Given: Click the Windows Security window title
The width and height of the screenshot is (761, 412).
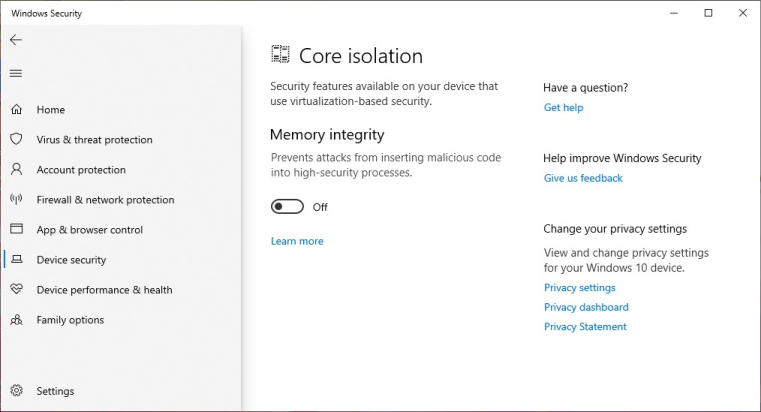Looking at the screenshot, I should 47,14.
